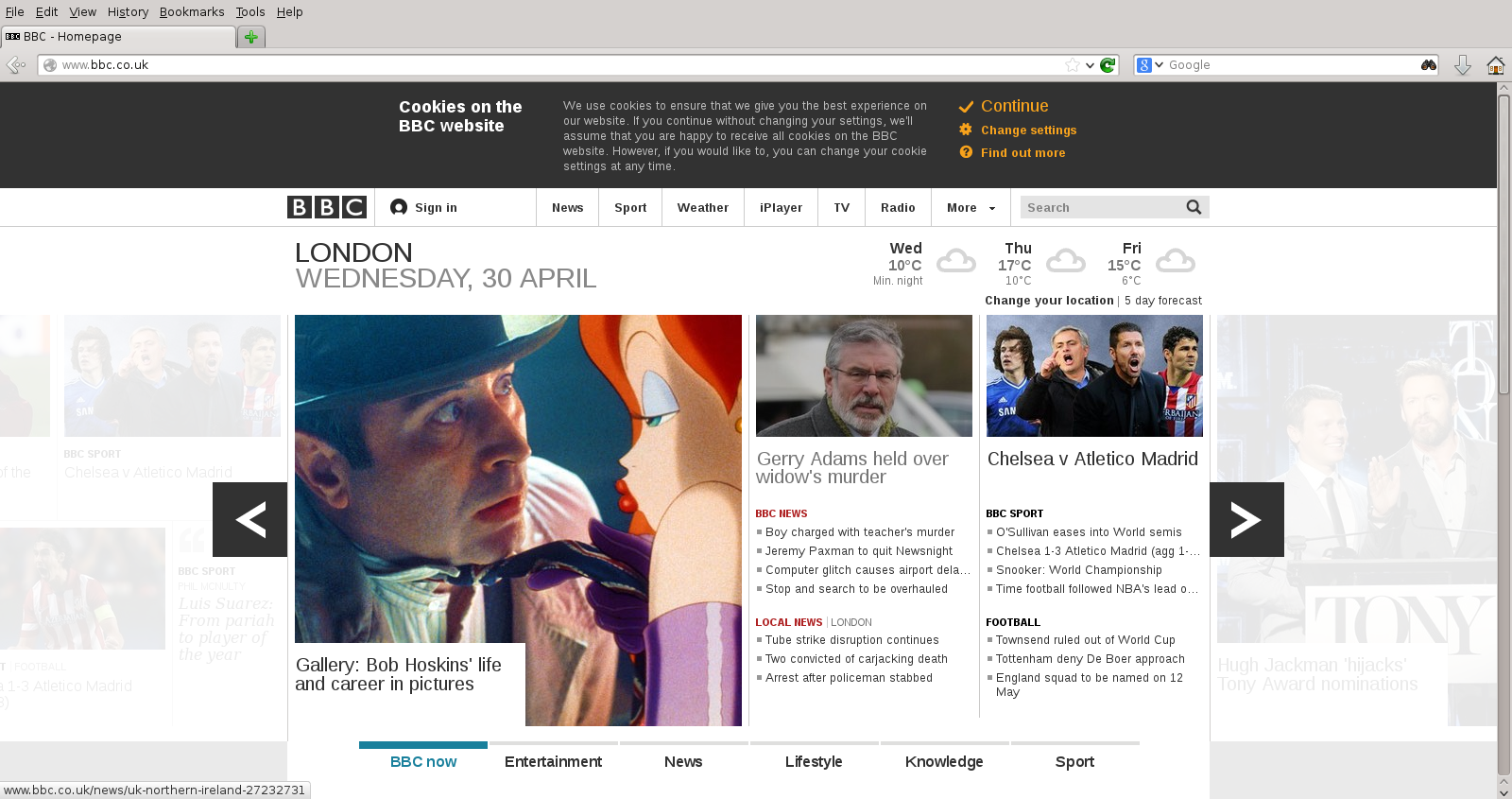Select the BBC now tab

click(423, 761)
